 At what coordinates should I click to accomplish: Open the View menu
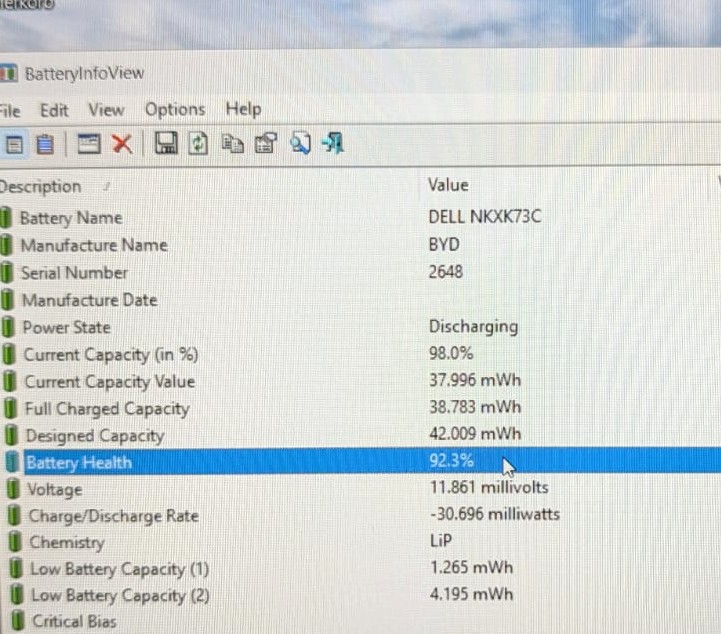[106, 110]
